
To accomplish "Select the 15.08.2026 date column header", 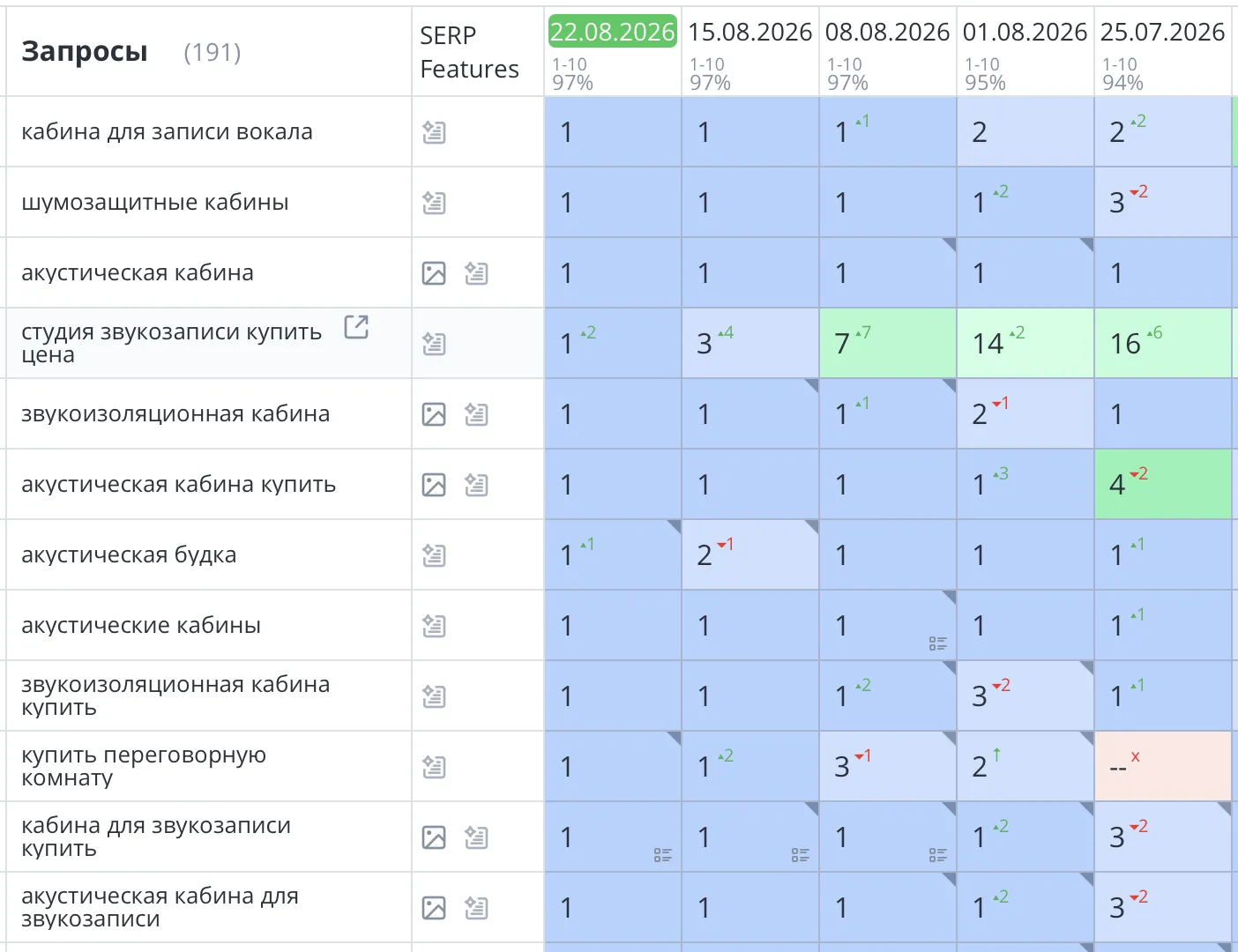I will tap(750, 32).
